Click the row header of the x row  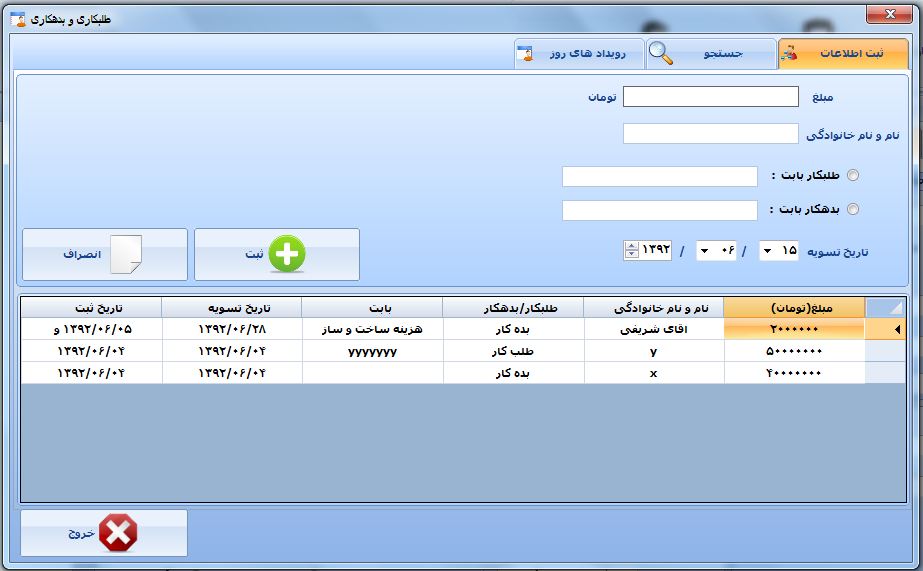(x=885, y=373)
